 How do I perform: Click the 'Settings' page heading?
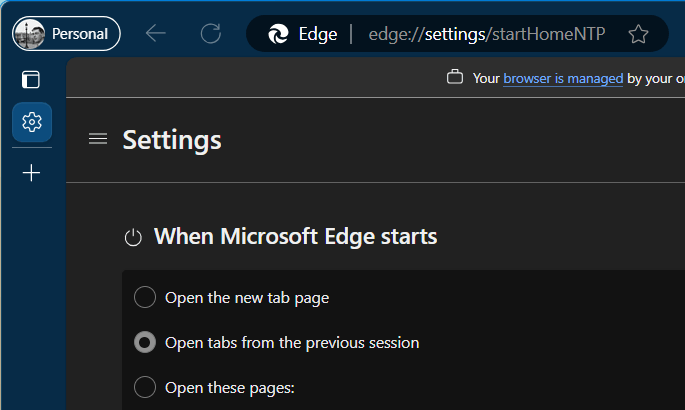(172, 140)
